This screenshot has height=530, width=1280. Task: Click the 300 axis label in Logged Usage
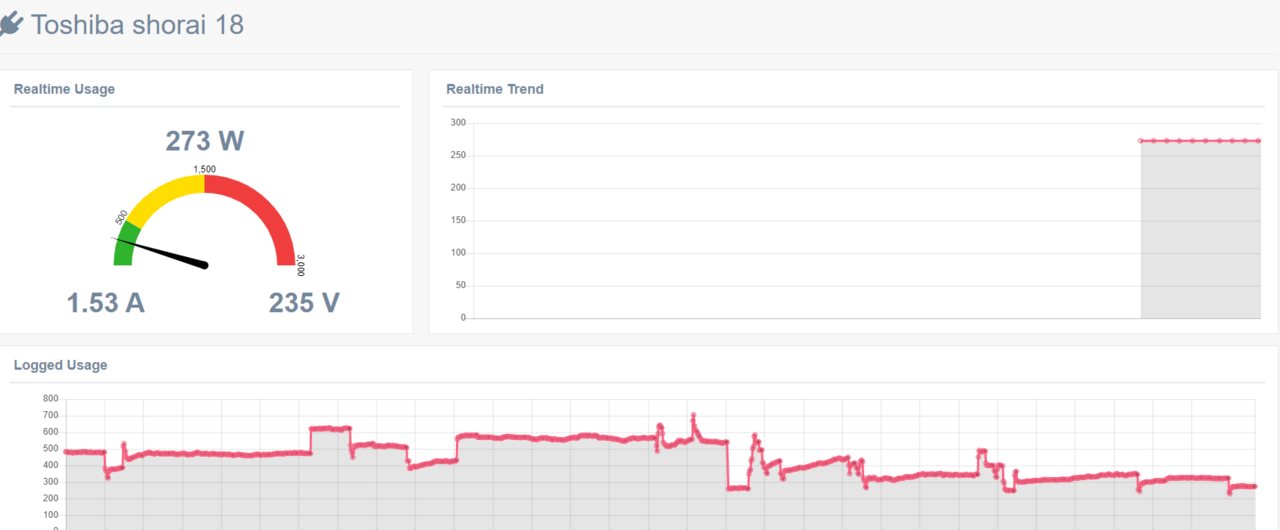coord(50,482)
